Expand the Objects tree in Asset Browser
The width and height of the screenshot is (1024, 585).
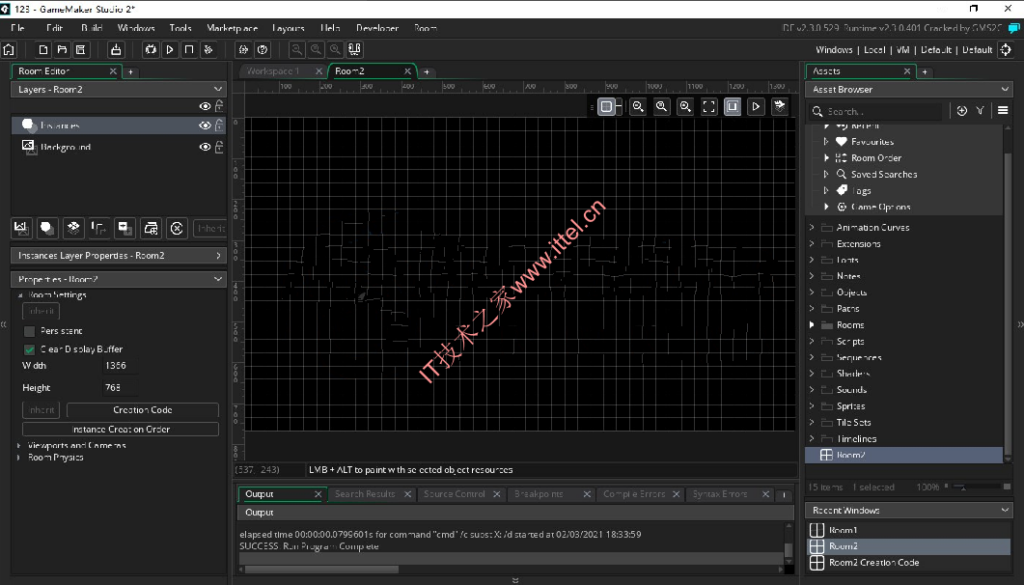[x=811, y=291]
